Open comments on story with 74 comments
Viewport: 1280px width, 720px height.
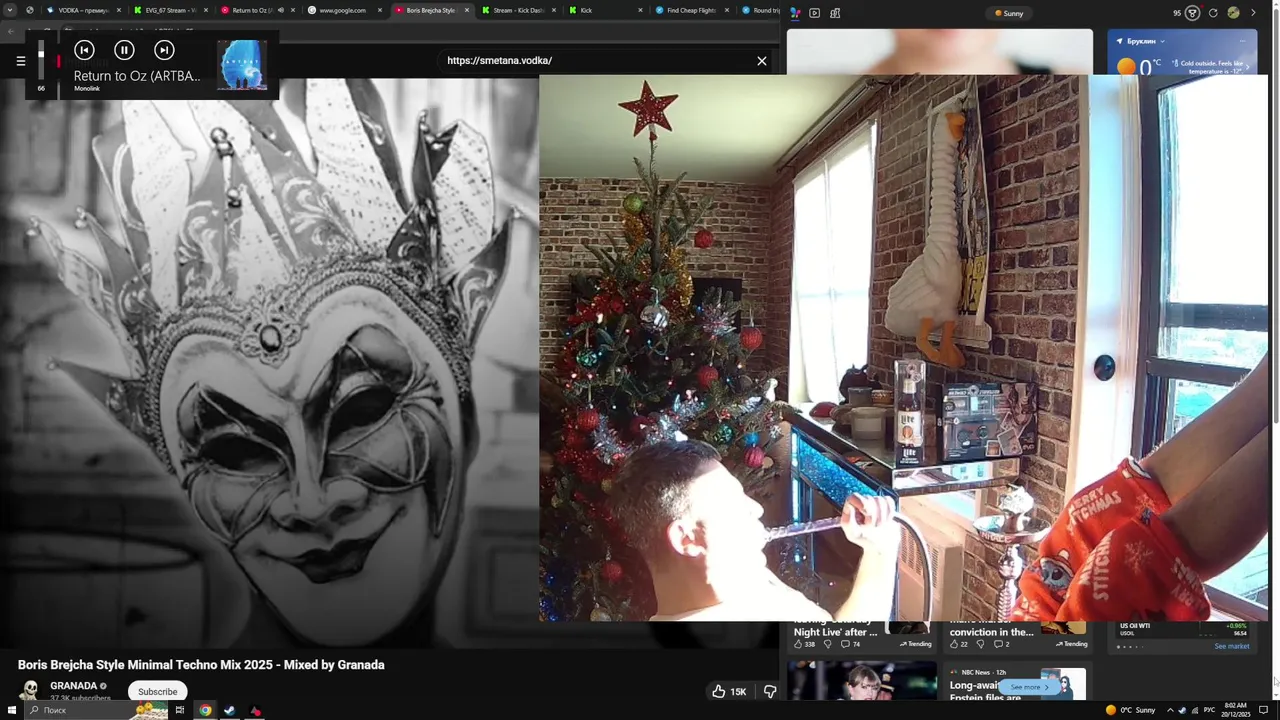click(x=851, y=644)
